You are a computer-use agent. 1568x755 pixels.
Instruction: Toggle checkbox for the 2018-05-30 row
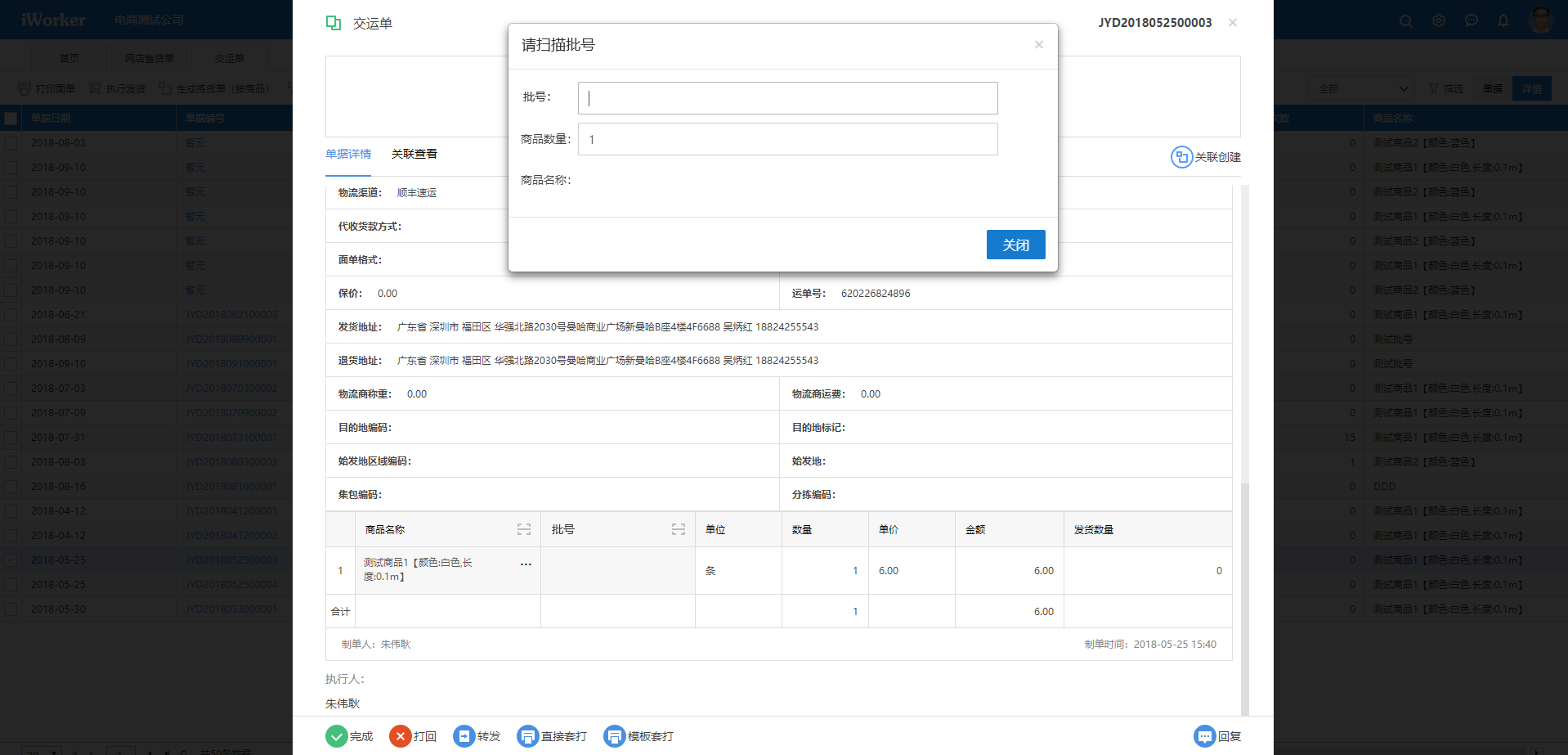pos(11,609)
